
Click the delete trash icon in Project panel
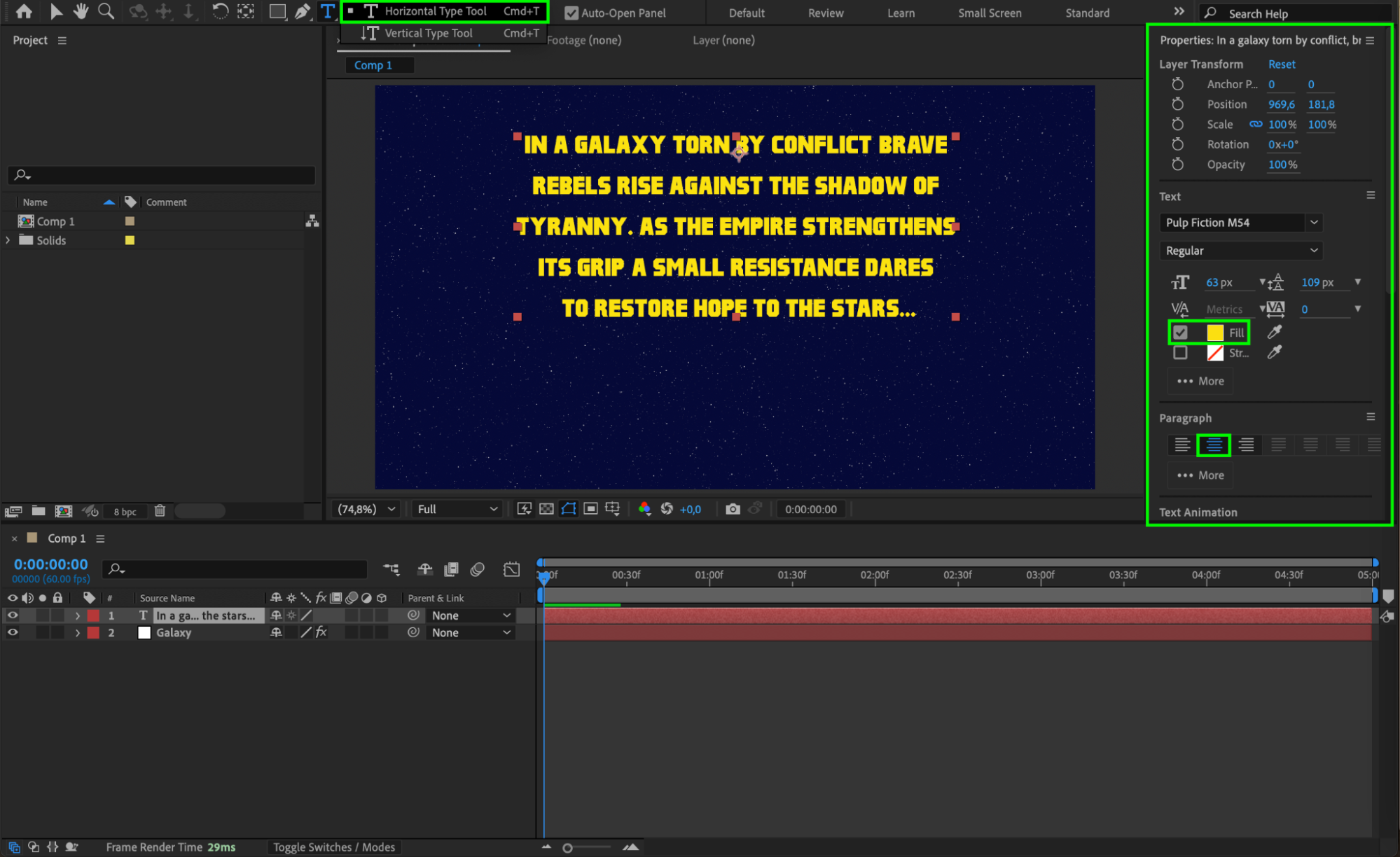(160, 511)
